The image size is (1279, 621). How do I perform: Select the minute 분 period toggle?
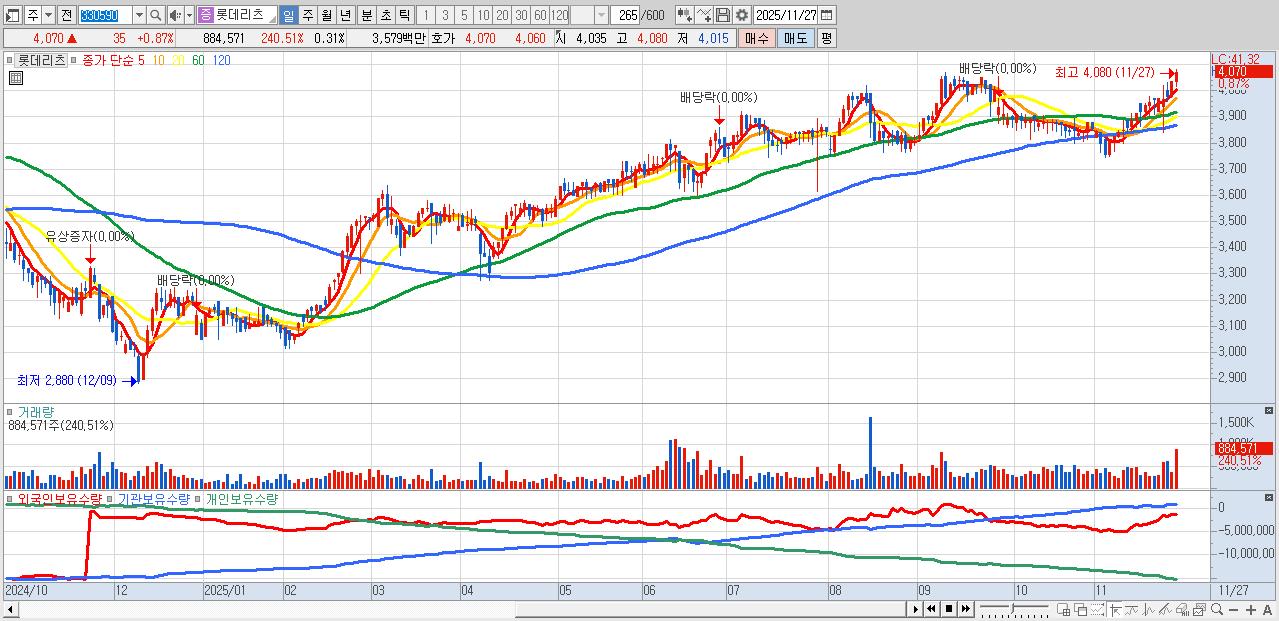[x=366, y=15]
